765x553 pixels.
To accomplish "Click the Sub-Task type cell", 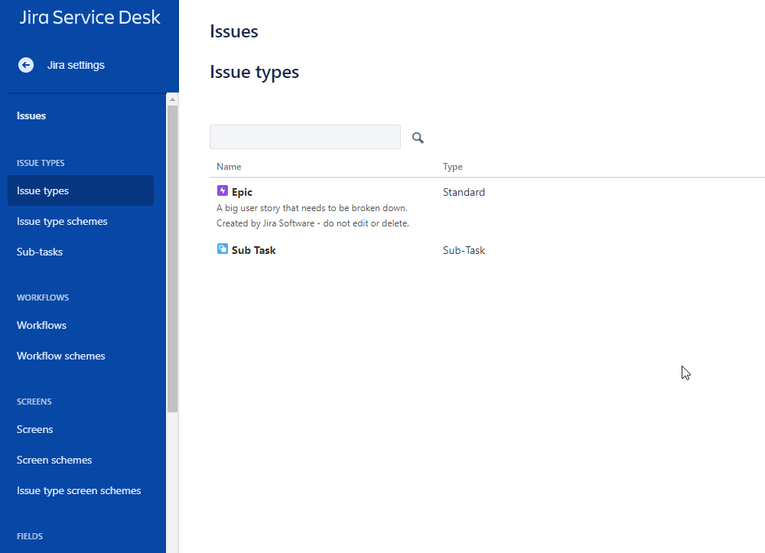I will click(x=464, y=250).
